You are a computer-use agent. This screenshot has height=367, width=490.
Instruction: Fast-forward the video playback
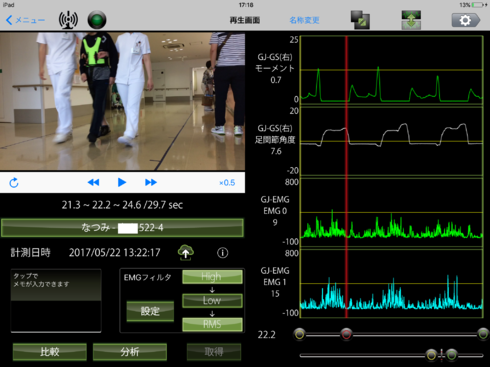click(x=151, y=182)
